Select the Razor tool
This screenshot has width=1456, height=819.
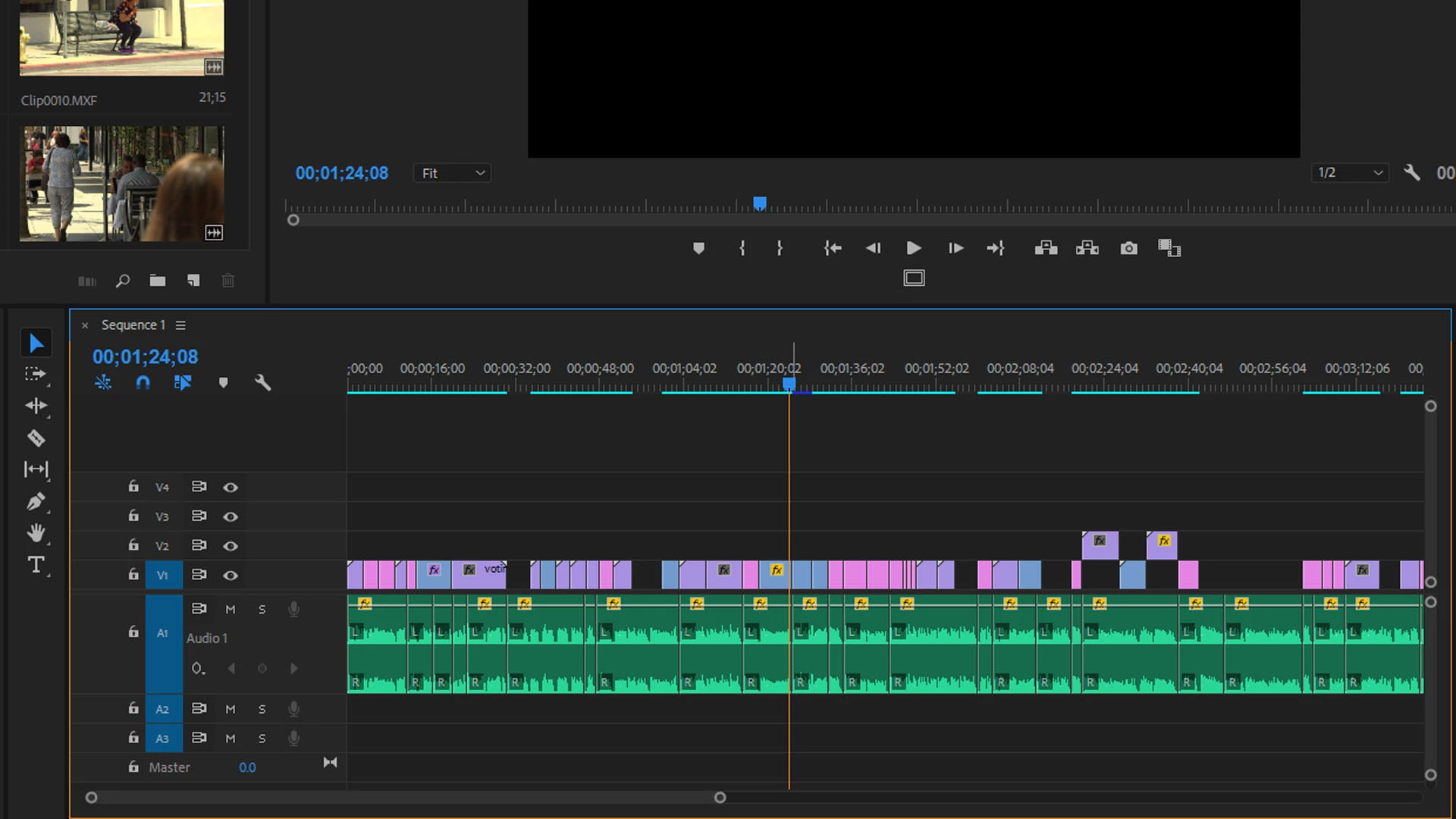(36, 438)
